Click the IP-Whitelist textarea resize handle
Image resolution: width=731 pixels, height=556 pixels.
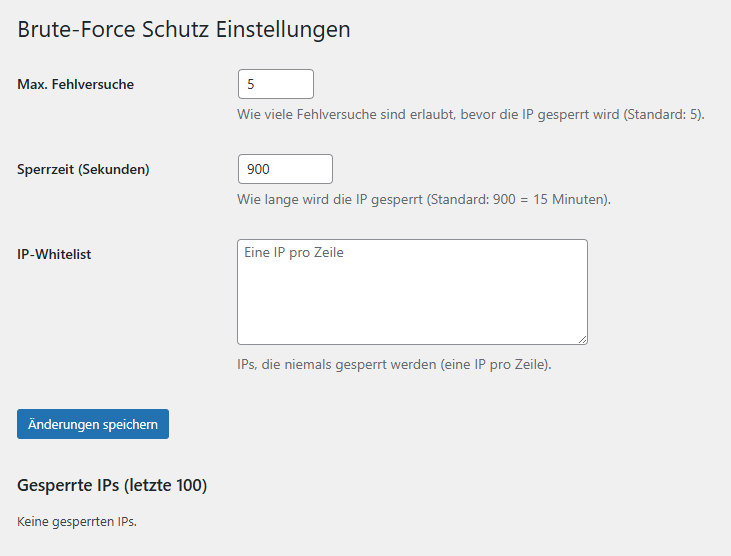tap(583, 340)
